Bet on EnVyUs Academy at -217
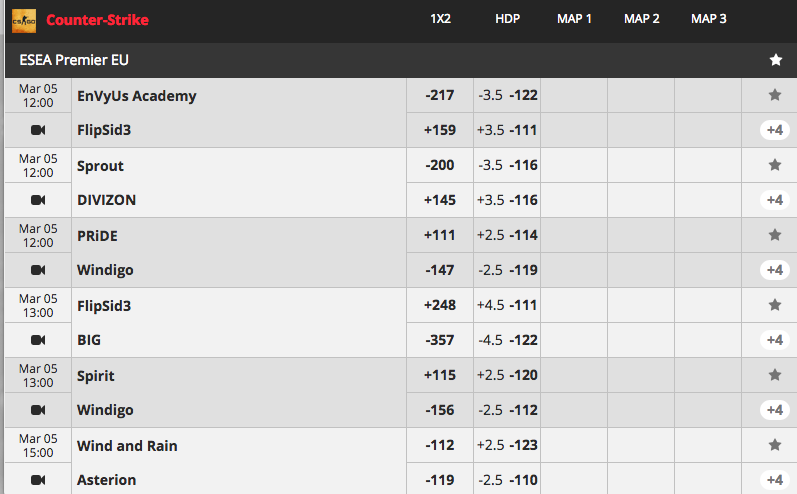Image resolution: width=797 pixels, height=494 pixels. pyautogui.click(x=440, y=95)
